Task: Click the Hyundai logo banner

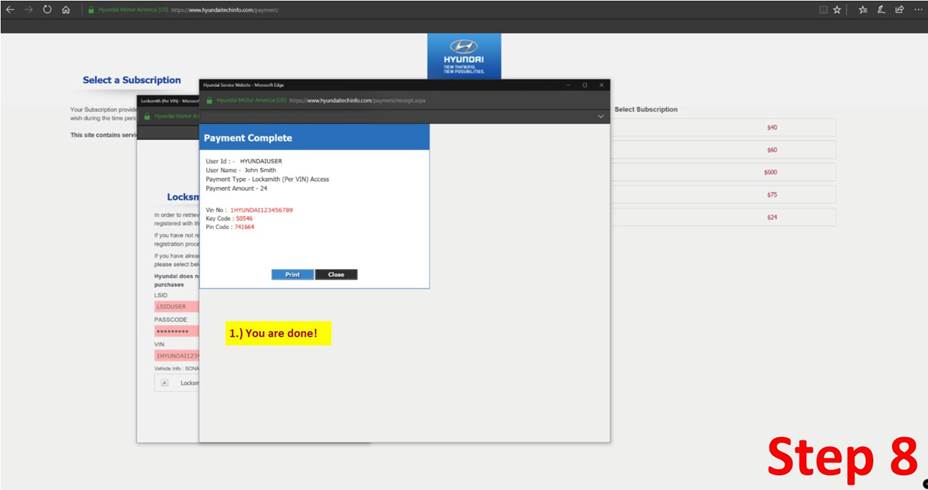Action: tap(464, 56)
